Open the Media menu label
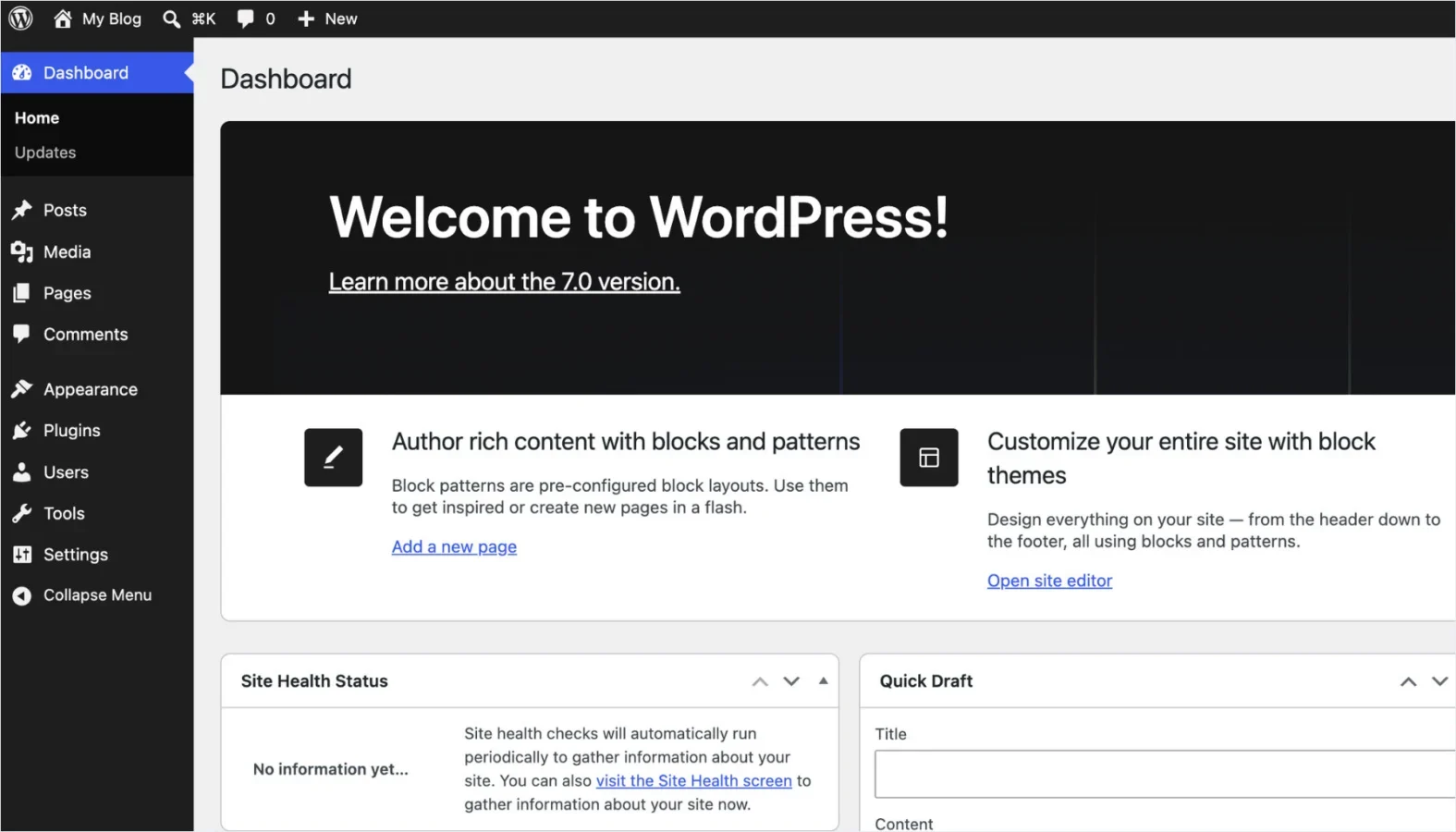This screenshot has width=1456, height=832. pyautogui.click(x=67, y=251)
